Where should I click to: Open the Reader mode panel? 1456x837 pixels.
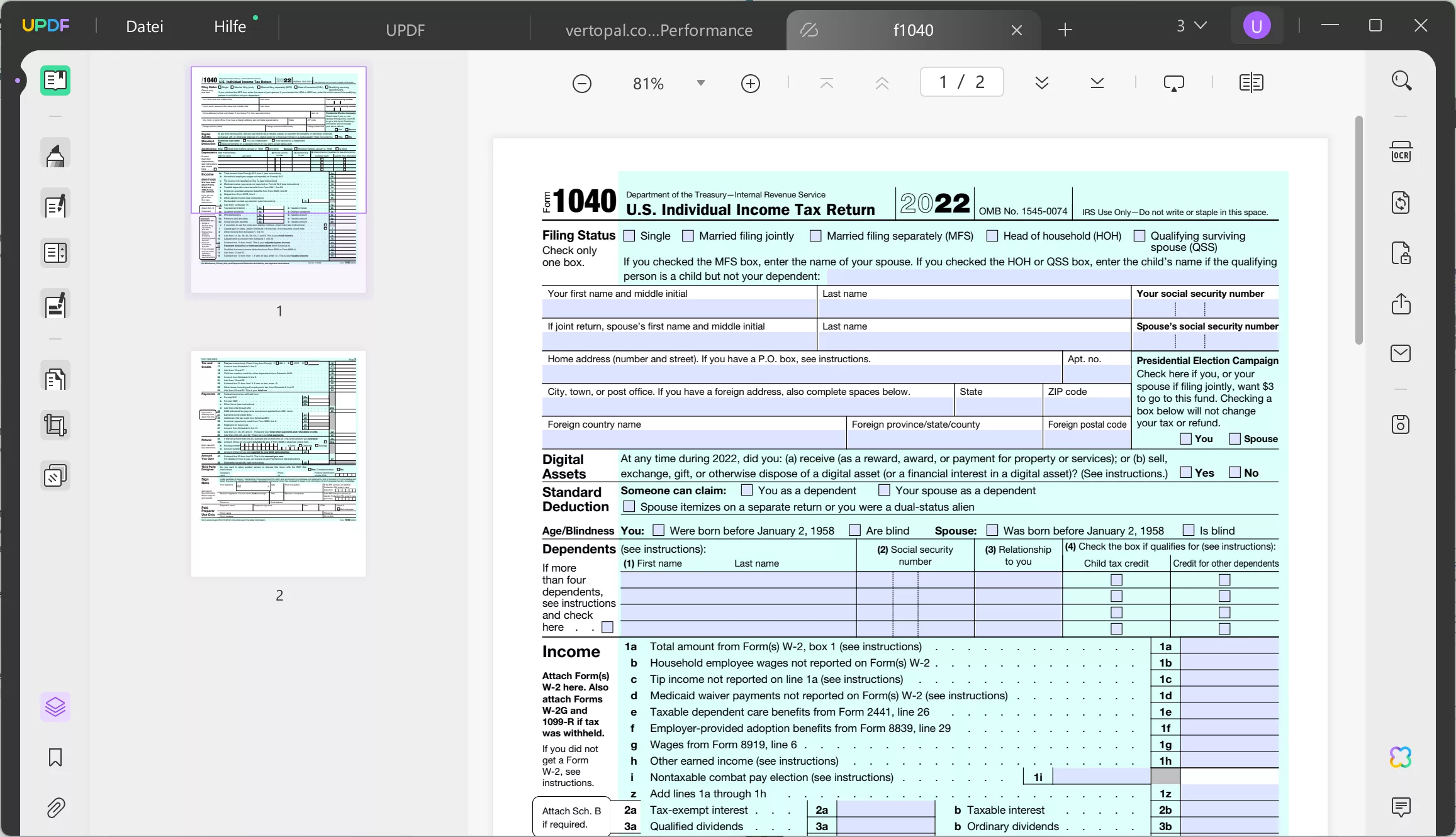point(55,80)
